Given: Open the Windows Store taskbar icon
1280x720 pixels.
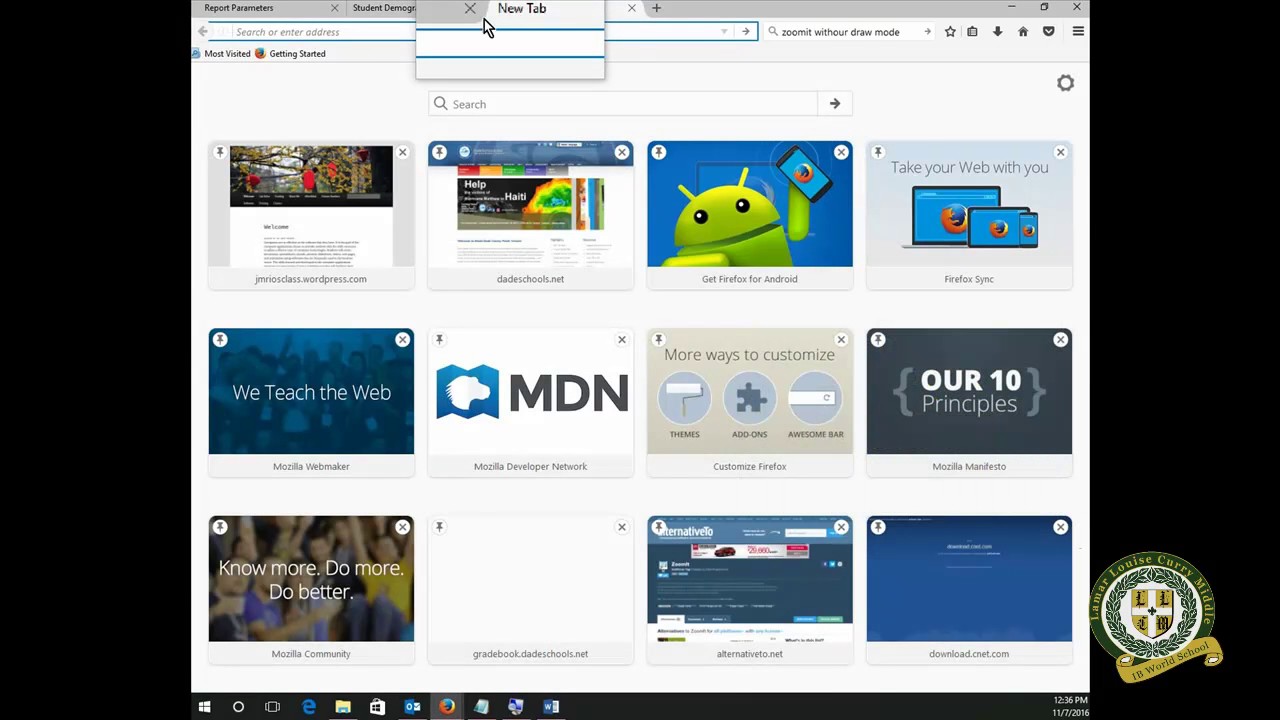Looking at the screenshot, I should (377, 707).
